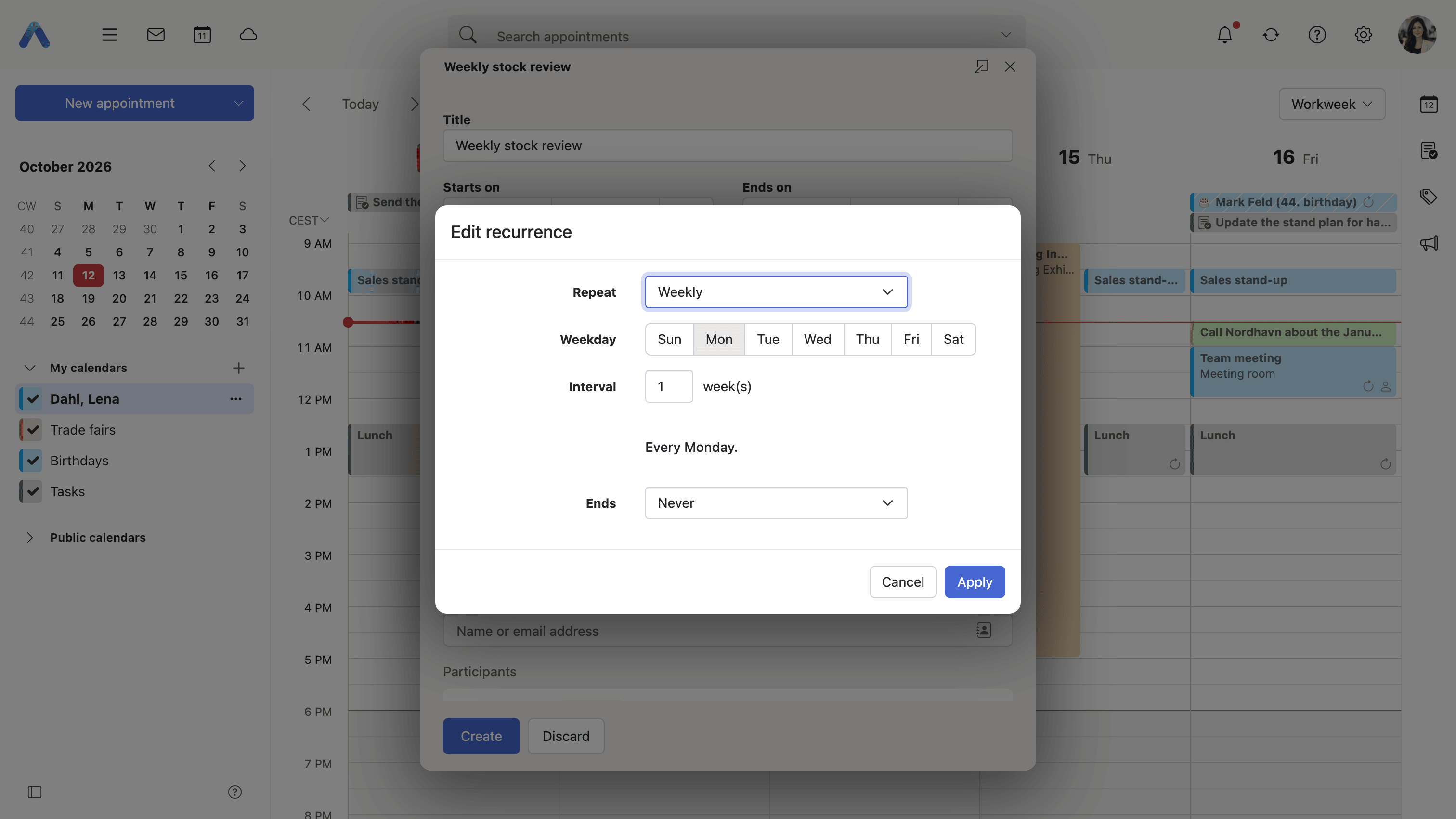Open tasks side panel icon
Image resolution: width=1456 pixels, height=819 pixels.
tap(1429, 150)
